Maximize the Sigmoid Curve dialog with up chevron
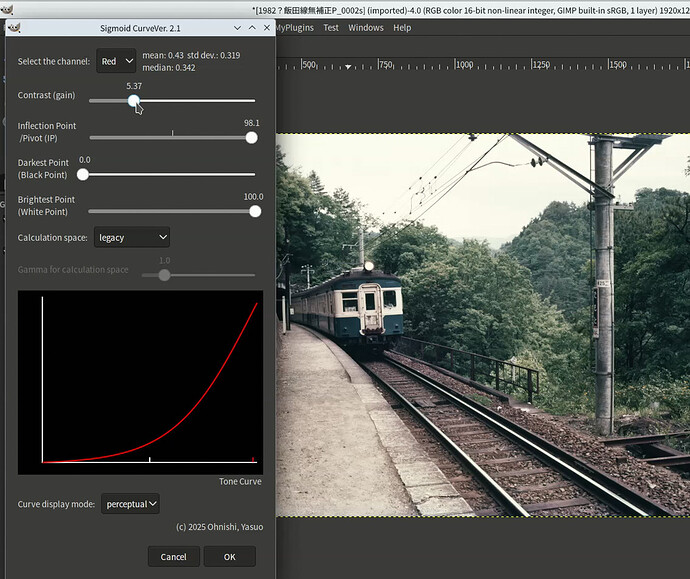Screen dimensions: 690x579 tap(252, 28)
